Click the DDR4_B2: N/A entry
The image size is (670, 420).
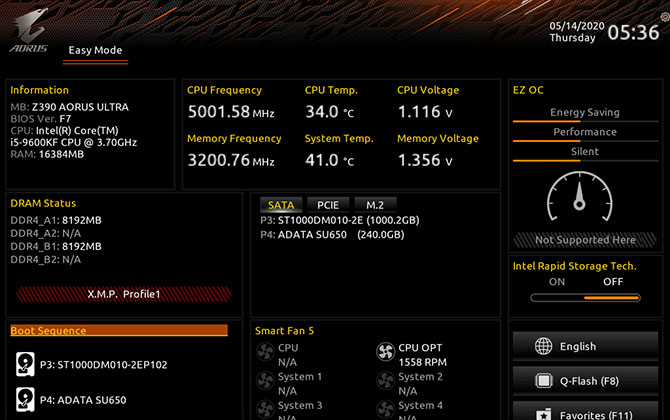[46, 260]
